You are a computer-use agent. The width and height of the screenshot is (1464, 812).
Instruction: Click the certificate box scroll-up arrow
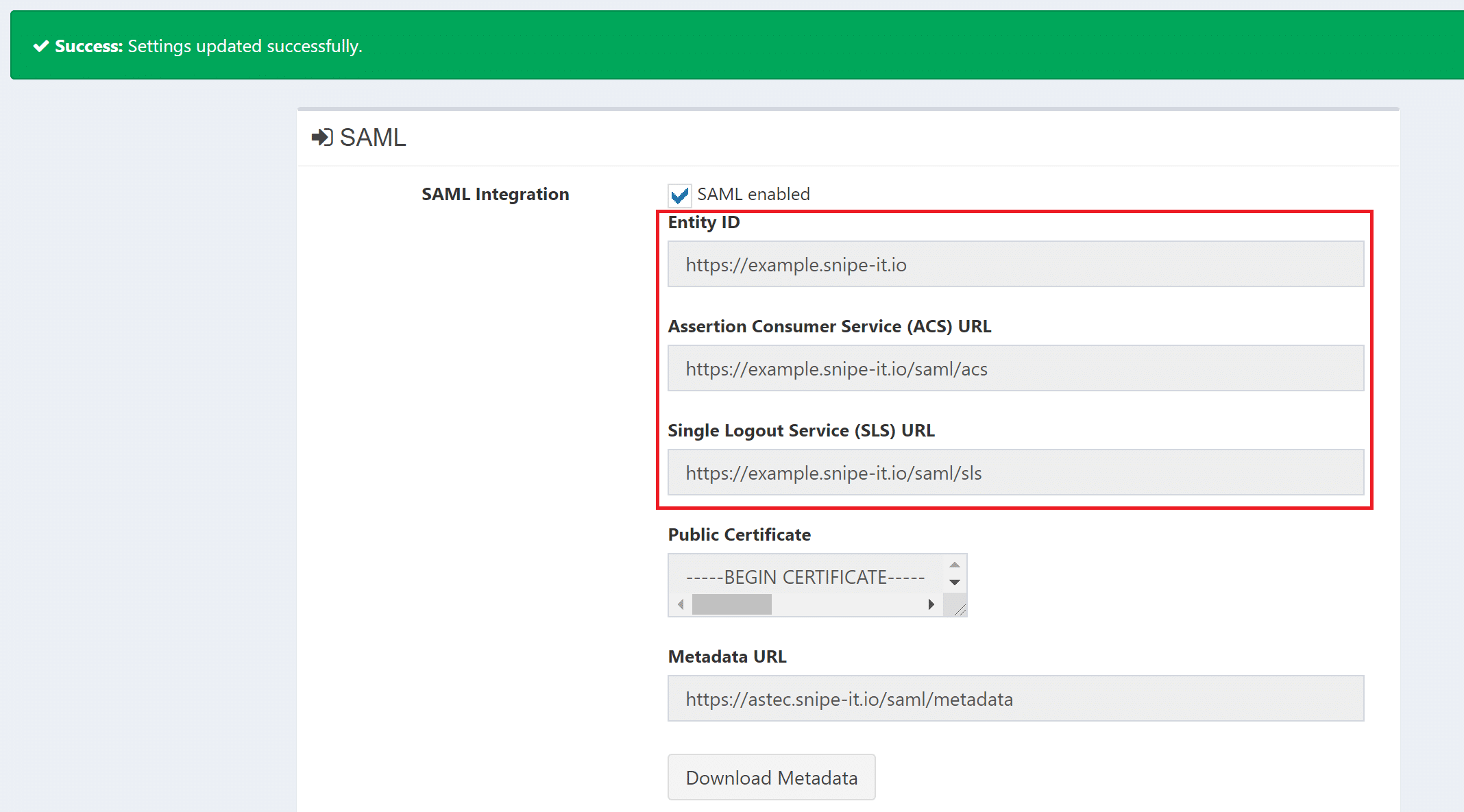pos(954,565)
